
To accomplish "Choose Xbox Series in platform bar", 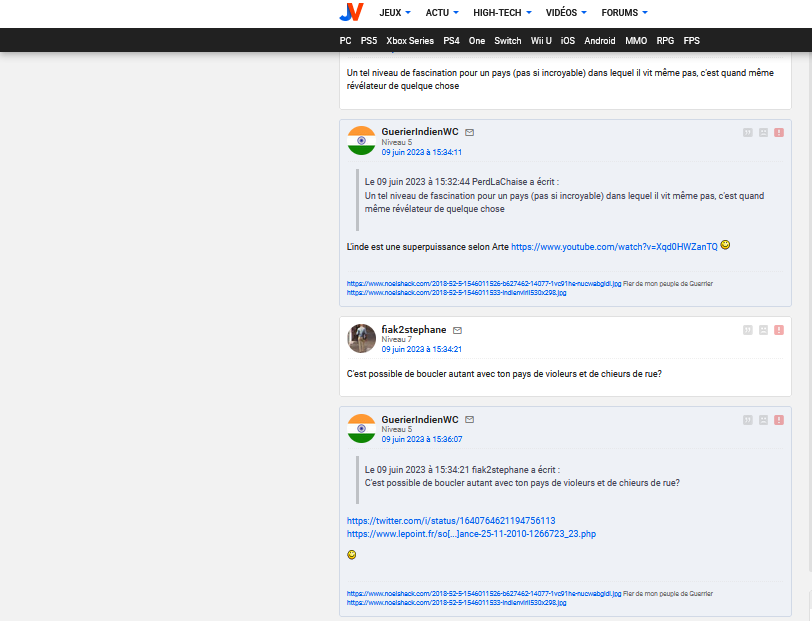I will point(410,41).
